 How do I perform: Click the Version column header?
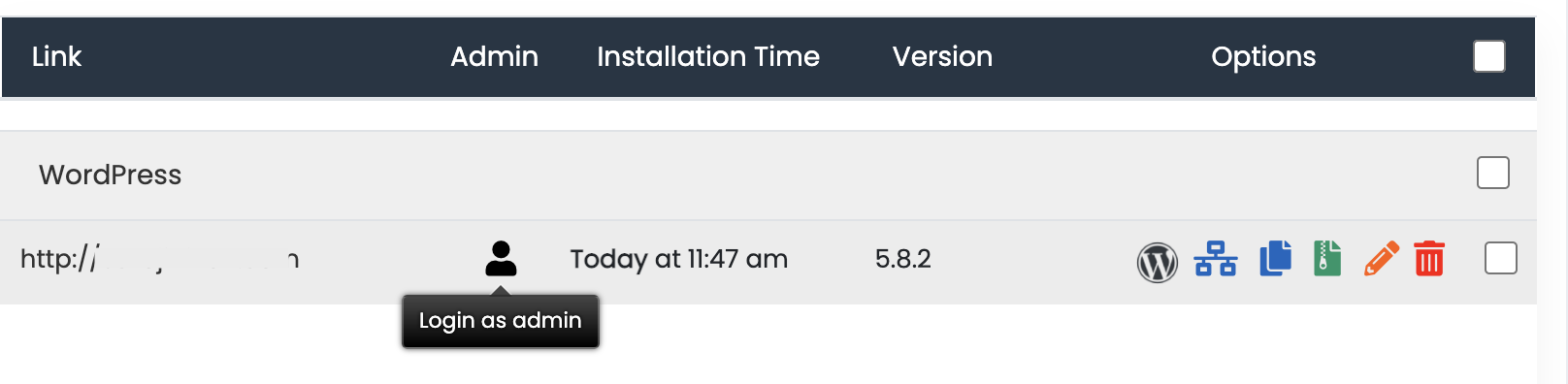942,56
